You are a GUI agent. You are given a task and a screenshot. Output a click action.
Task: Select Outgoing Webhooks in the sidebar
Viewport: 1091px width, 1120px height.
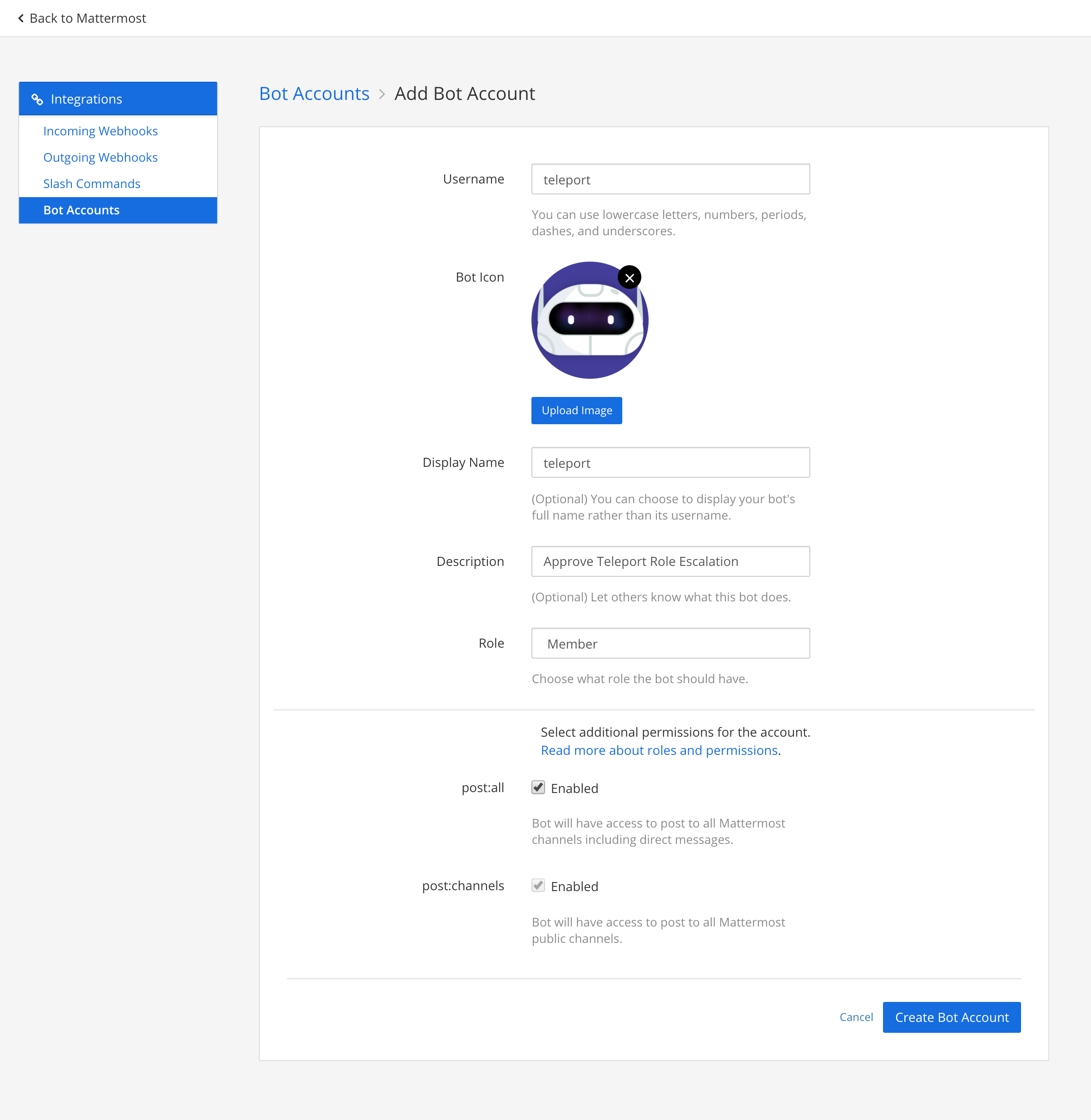click(x=100, y=157)
